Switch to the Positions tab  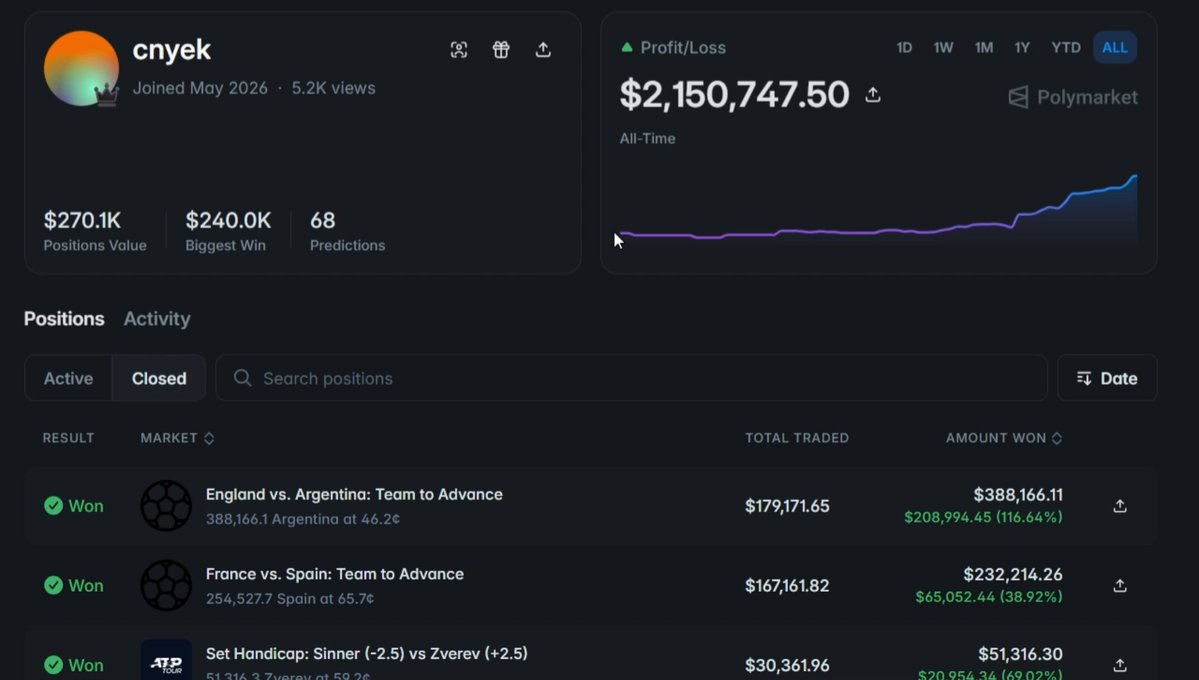(x=64, y=318)
